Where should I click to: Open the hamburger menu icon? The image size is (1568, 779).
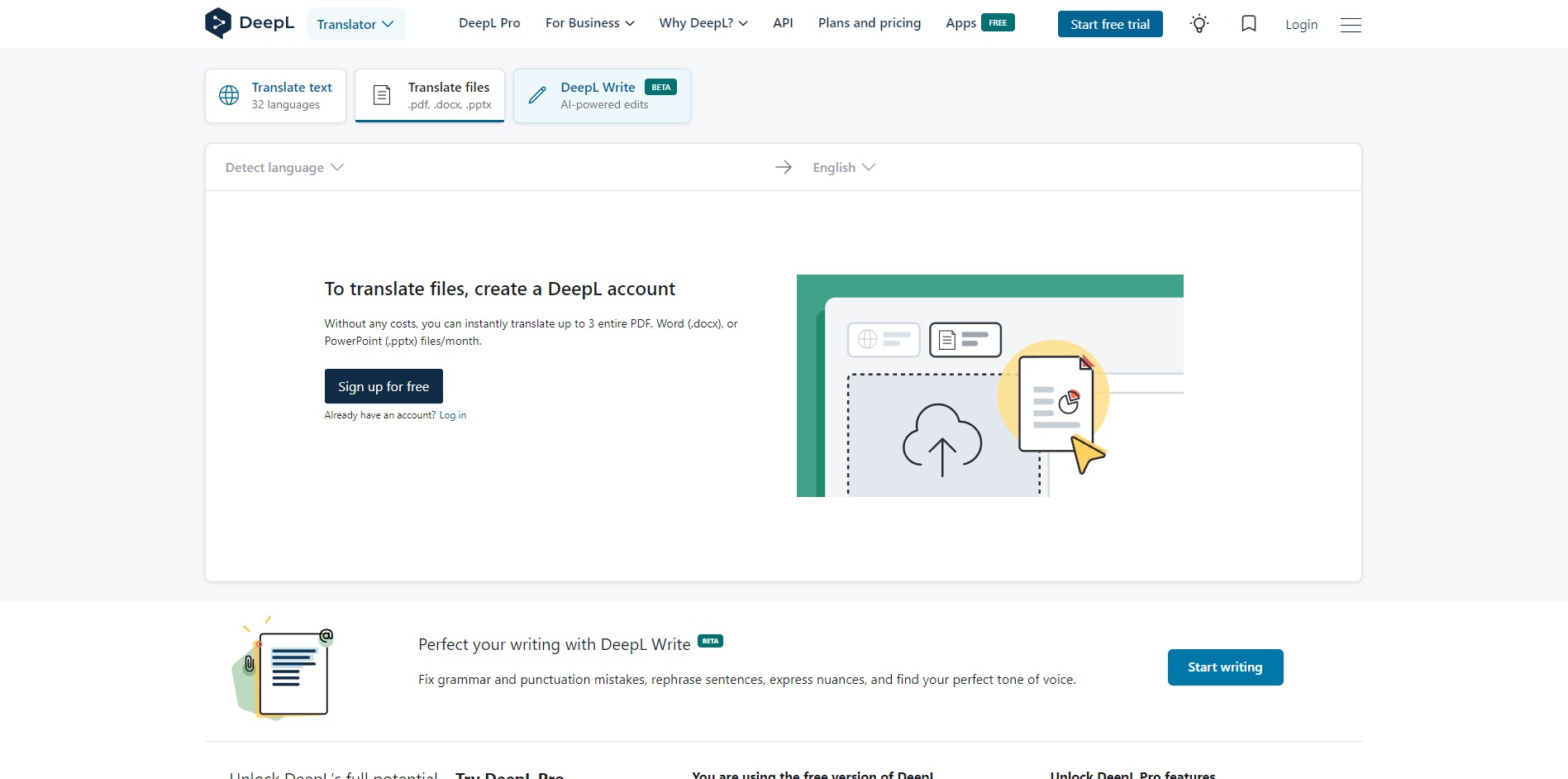[1351, 25]
